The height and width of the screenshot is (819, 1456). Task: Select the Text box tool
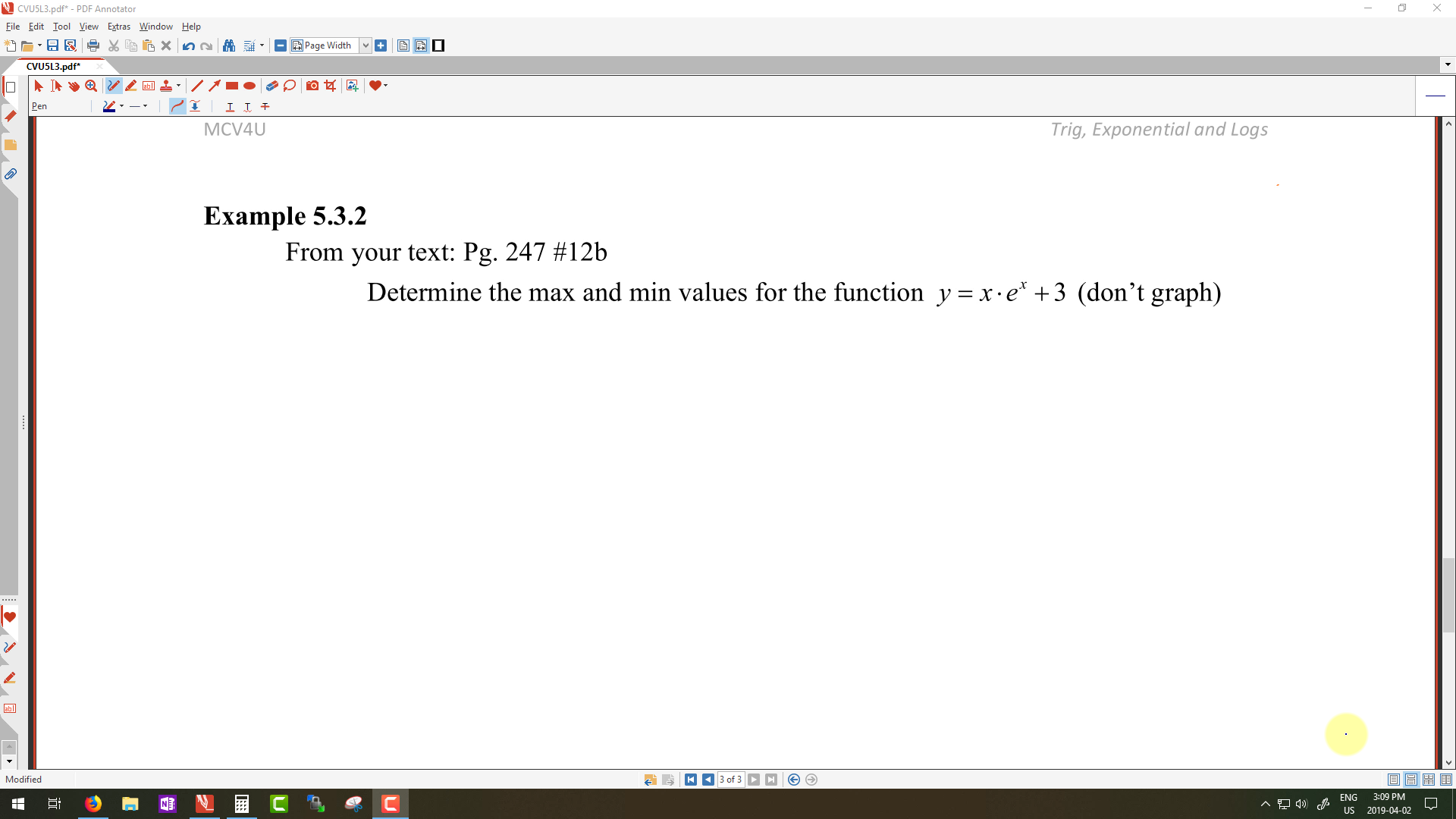coord(149,86)
